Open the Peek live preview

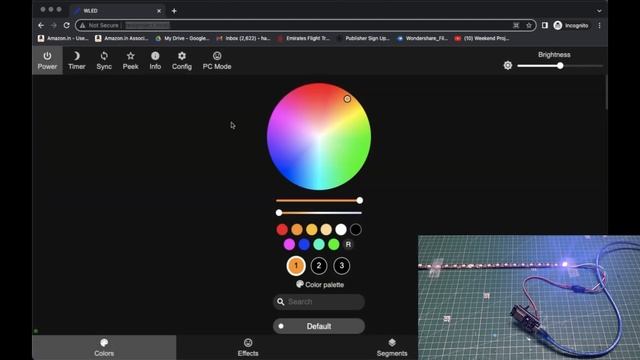click(131, 60)
